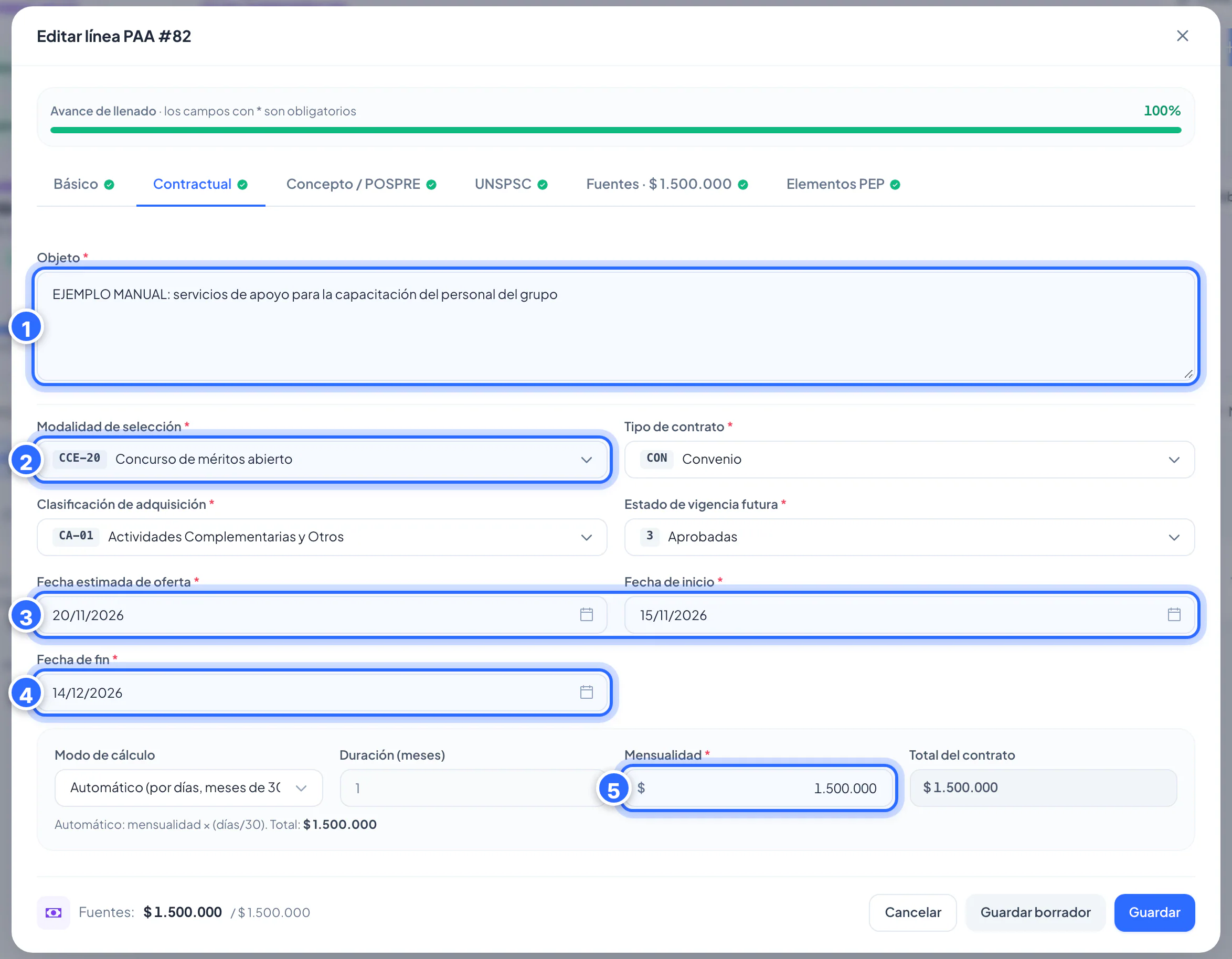Open calendar for Fecha estimada de oferta

586,614
